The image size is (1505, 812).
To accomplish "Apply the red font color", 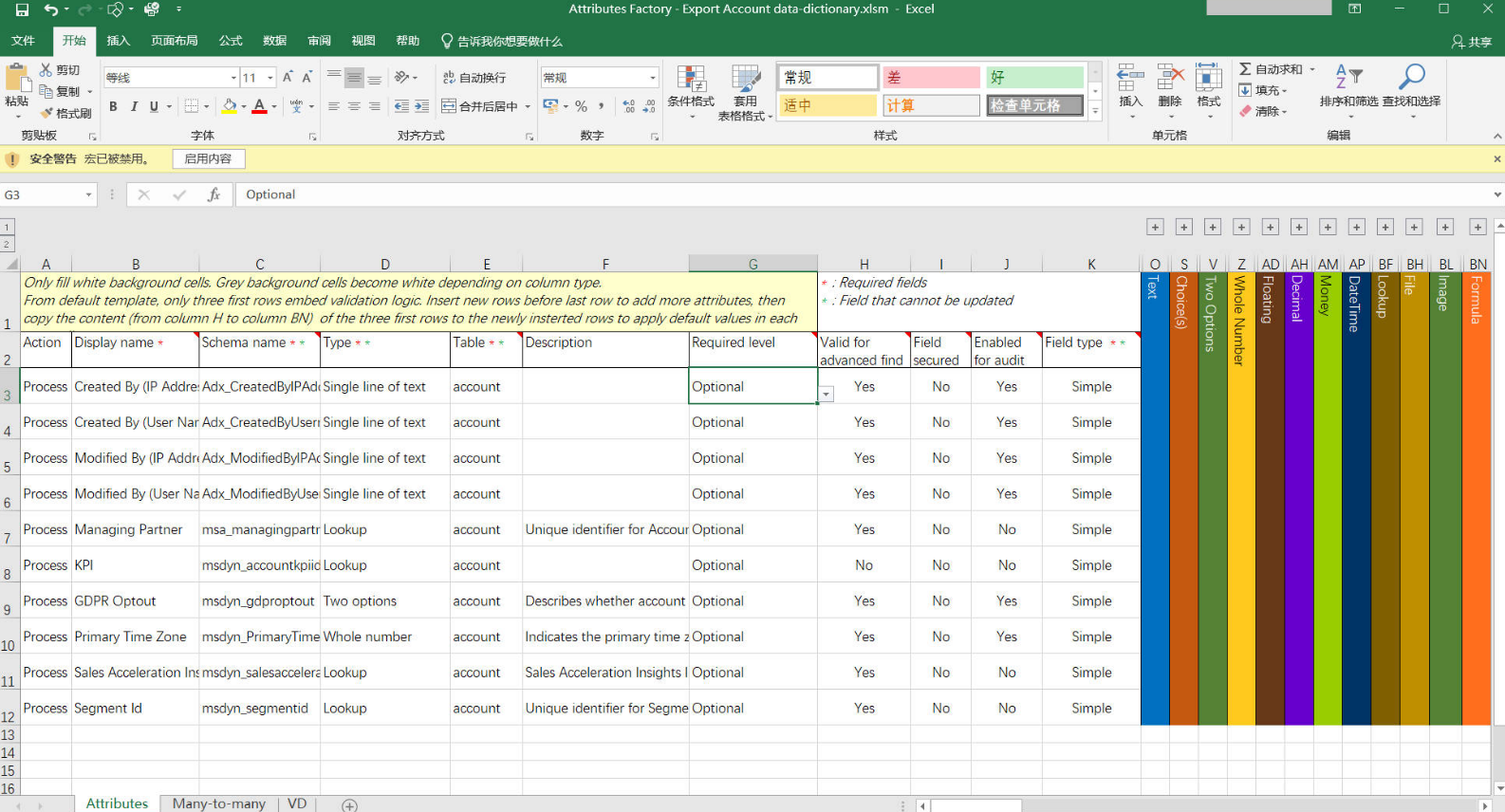I will click(x=259, y=106).
